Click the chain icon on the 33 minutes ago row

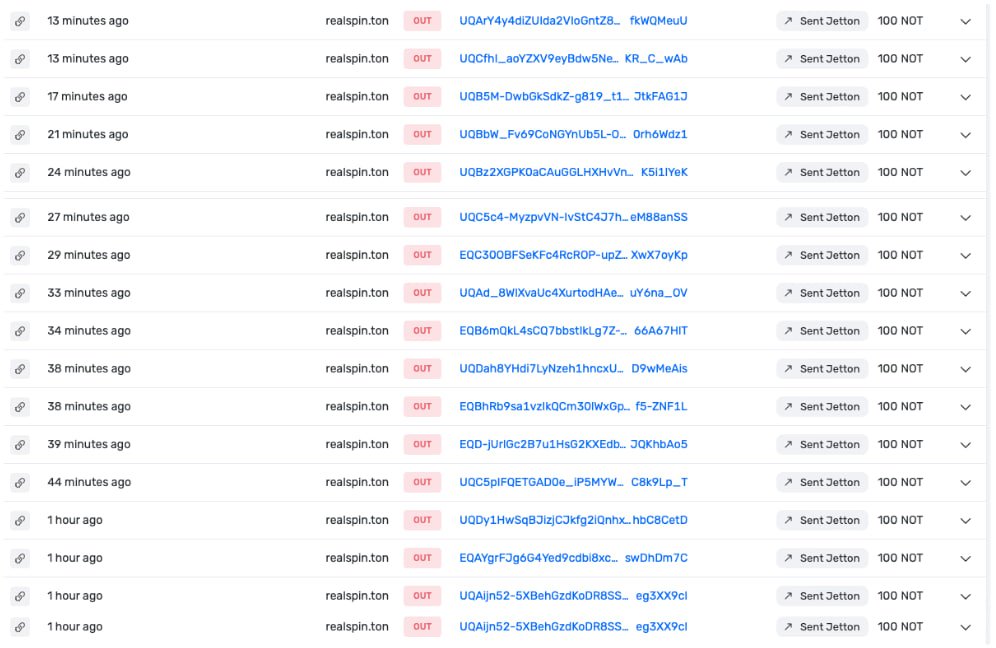pos(20,293)
